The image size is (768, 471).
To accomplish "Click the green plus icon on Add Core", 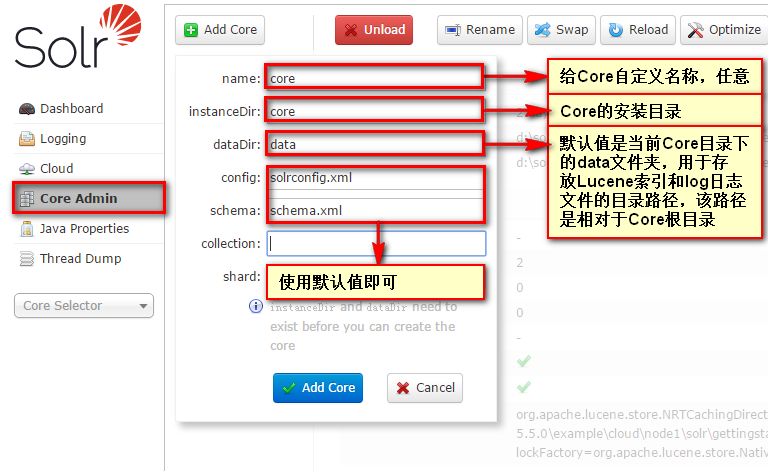I will pos(191,30).
